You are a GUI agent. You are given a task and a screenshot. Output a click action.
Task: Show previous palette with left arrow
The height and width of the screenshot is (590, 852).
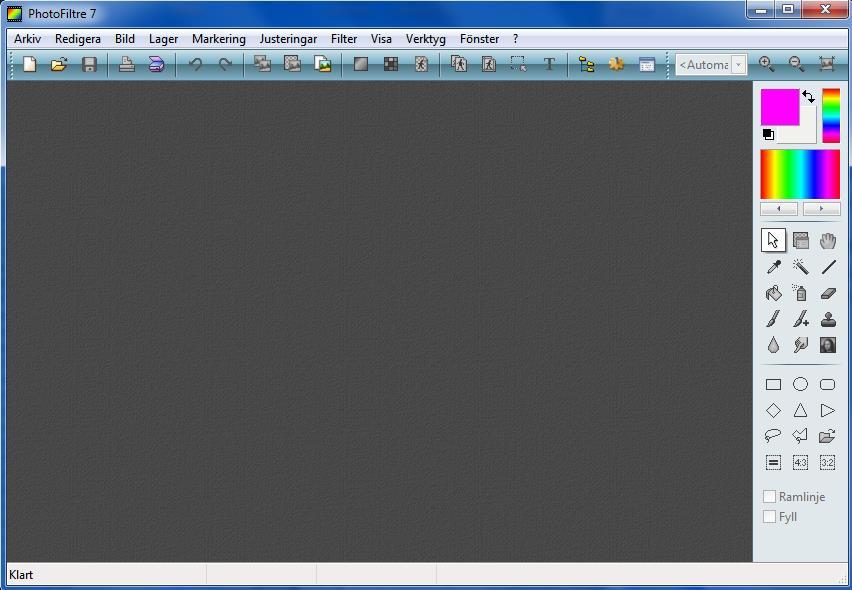779,209
